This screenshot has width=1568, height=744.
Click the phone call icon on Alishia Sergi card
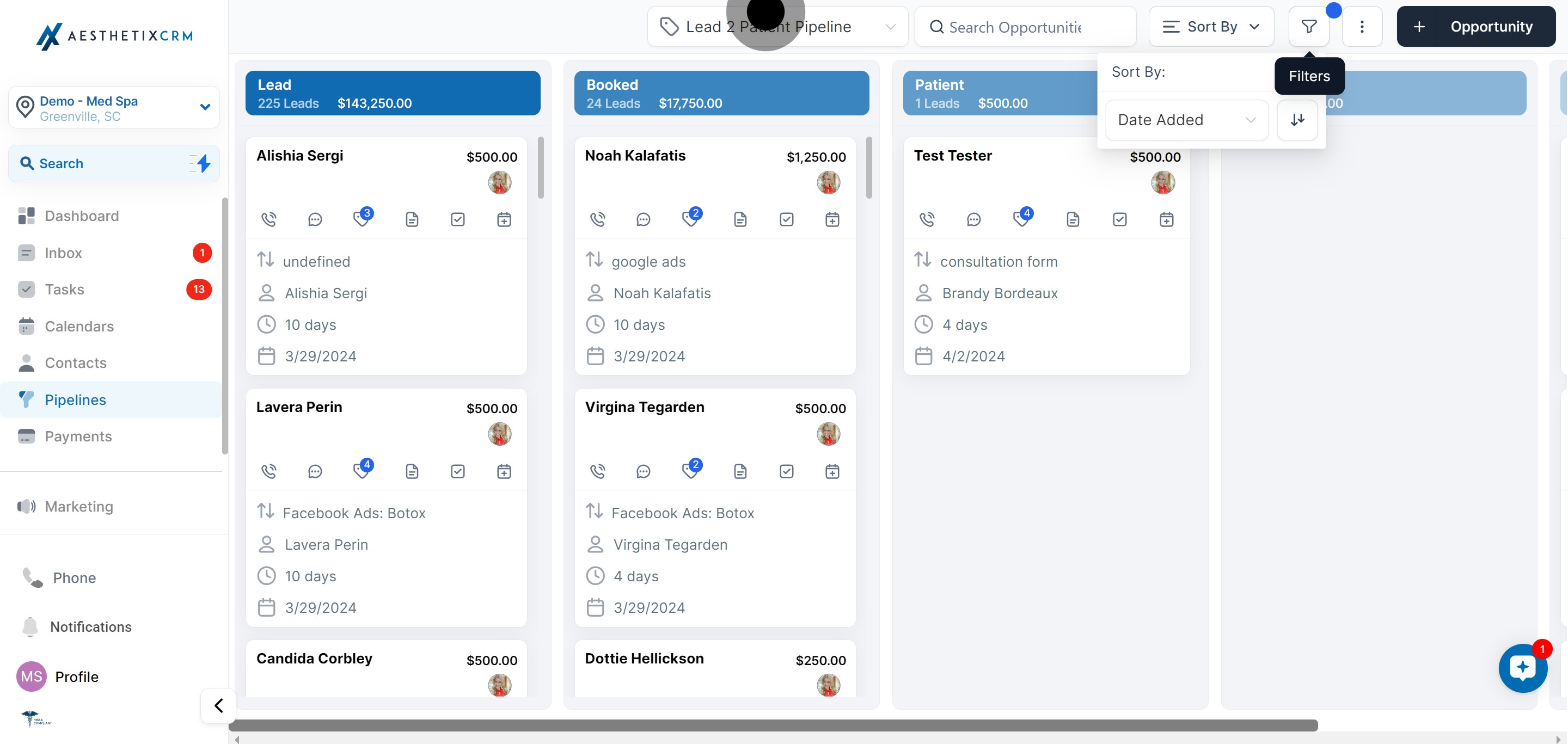point(268,219)
